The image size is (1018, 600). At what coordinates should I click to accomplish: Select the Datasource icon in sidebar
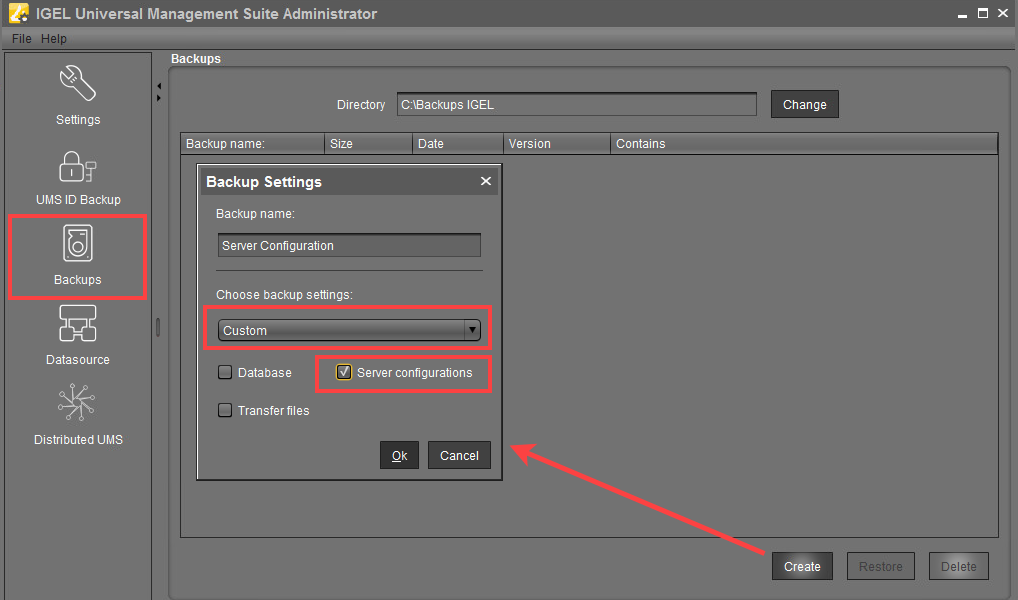pyautogui.click(x=77, y=325)
